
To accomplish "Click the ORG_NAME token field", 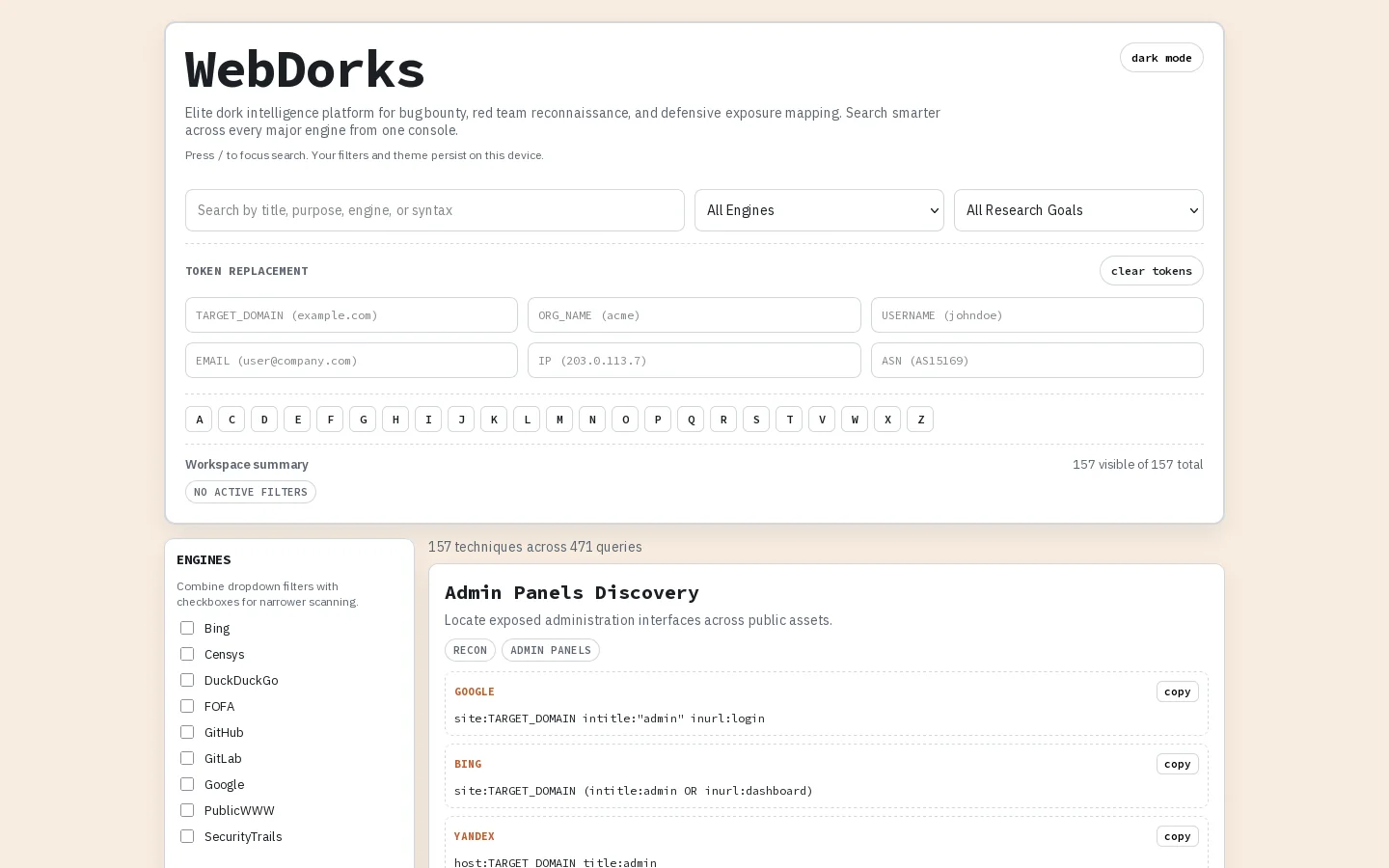I will coord(694,315).
